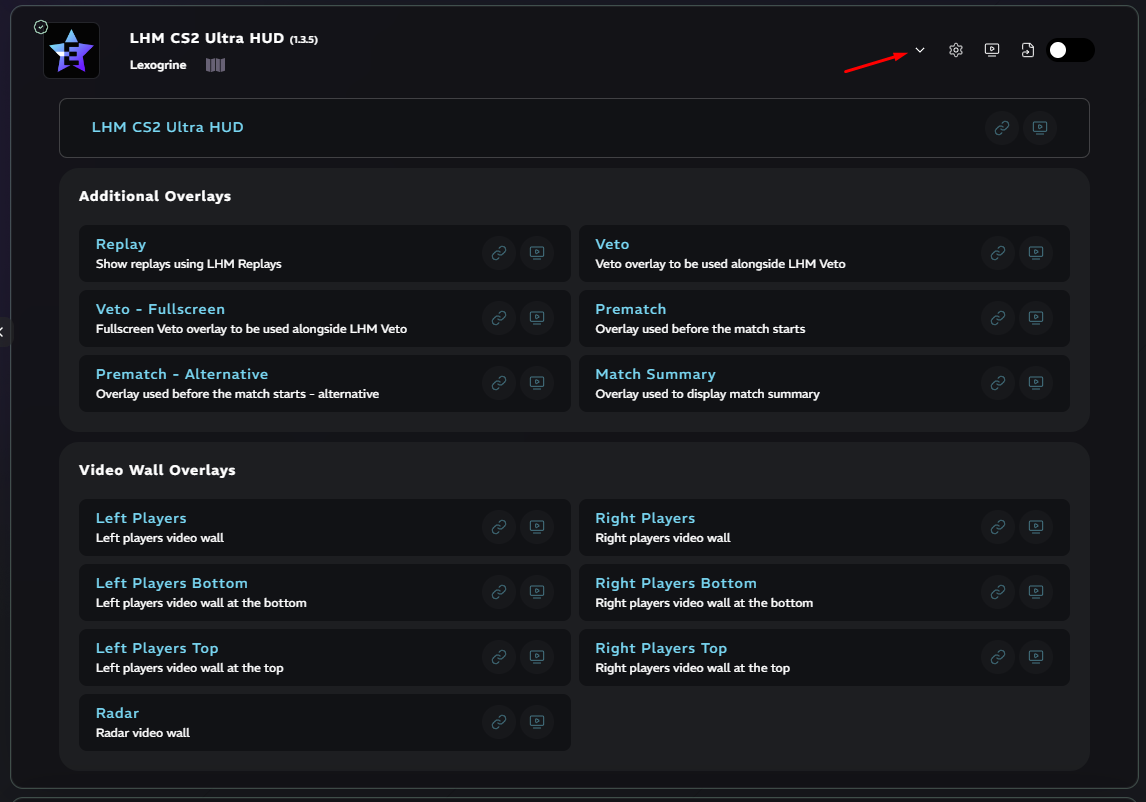Select the Prematch overlay title
1146x802 pixels.
631,309
